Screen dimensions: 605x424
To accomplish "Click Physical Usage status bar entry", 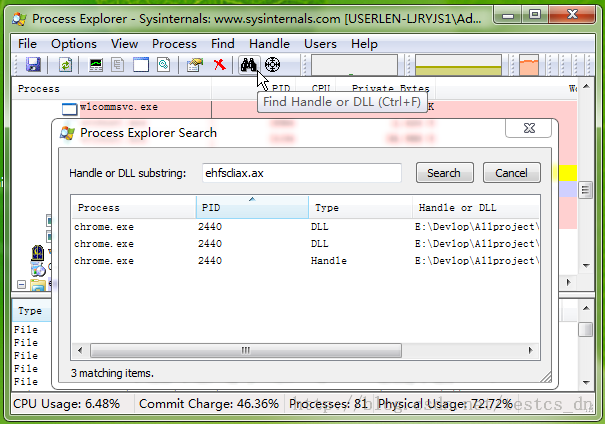I will pyautogui.click(x=445, y=404).
